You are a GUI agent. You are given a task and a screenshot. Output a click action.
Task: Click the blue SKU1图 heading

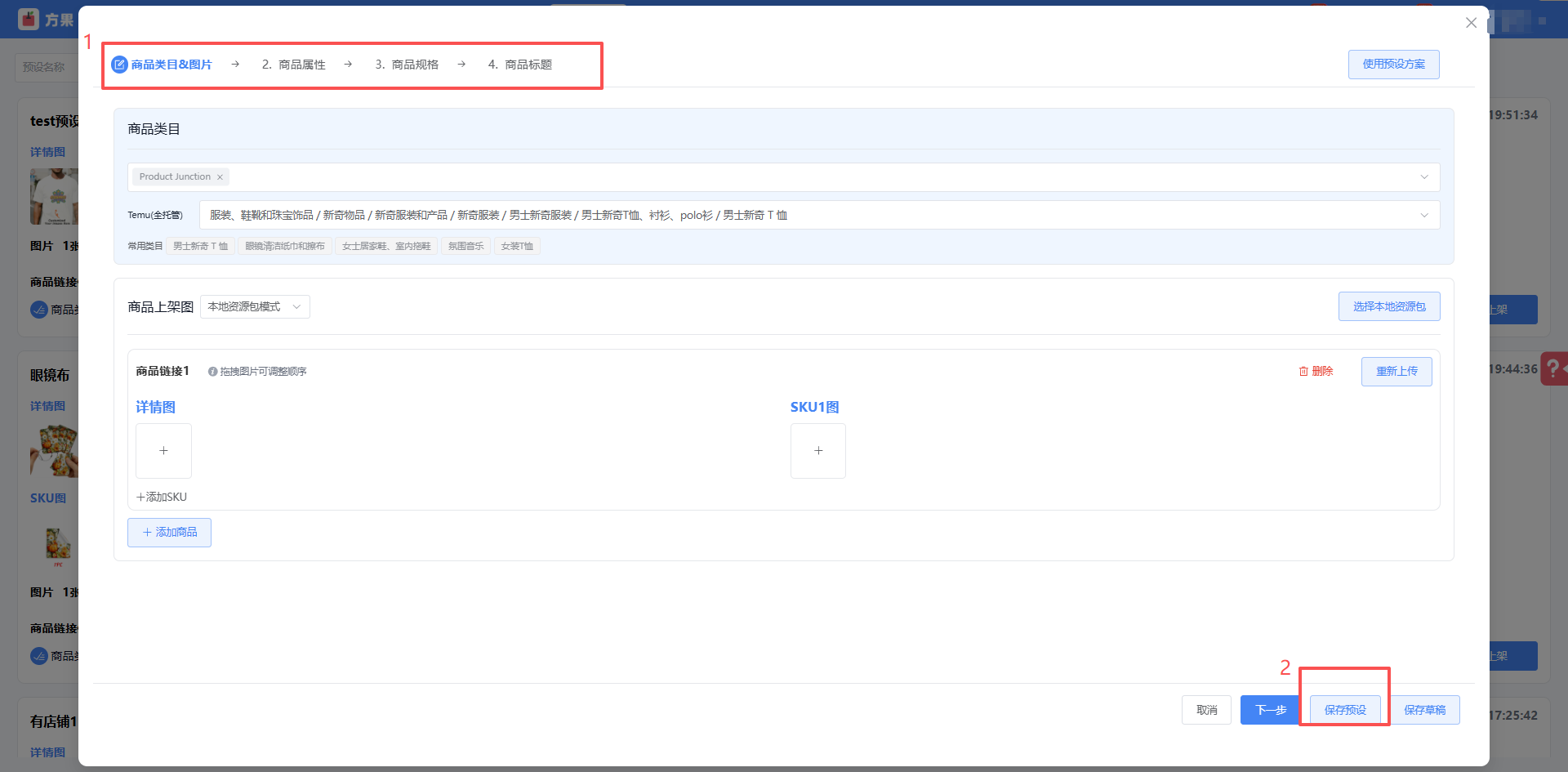pos(814,408)
